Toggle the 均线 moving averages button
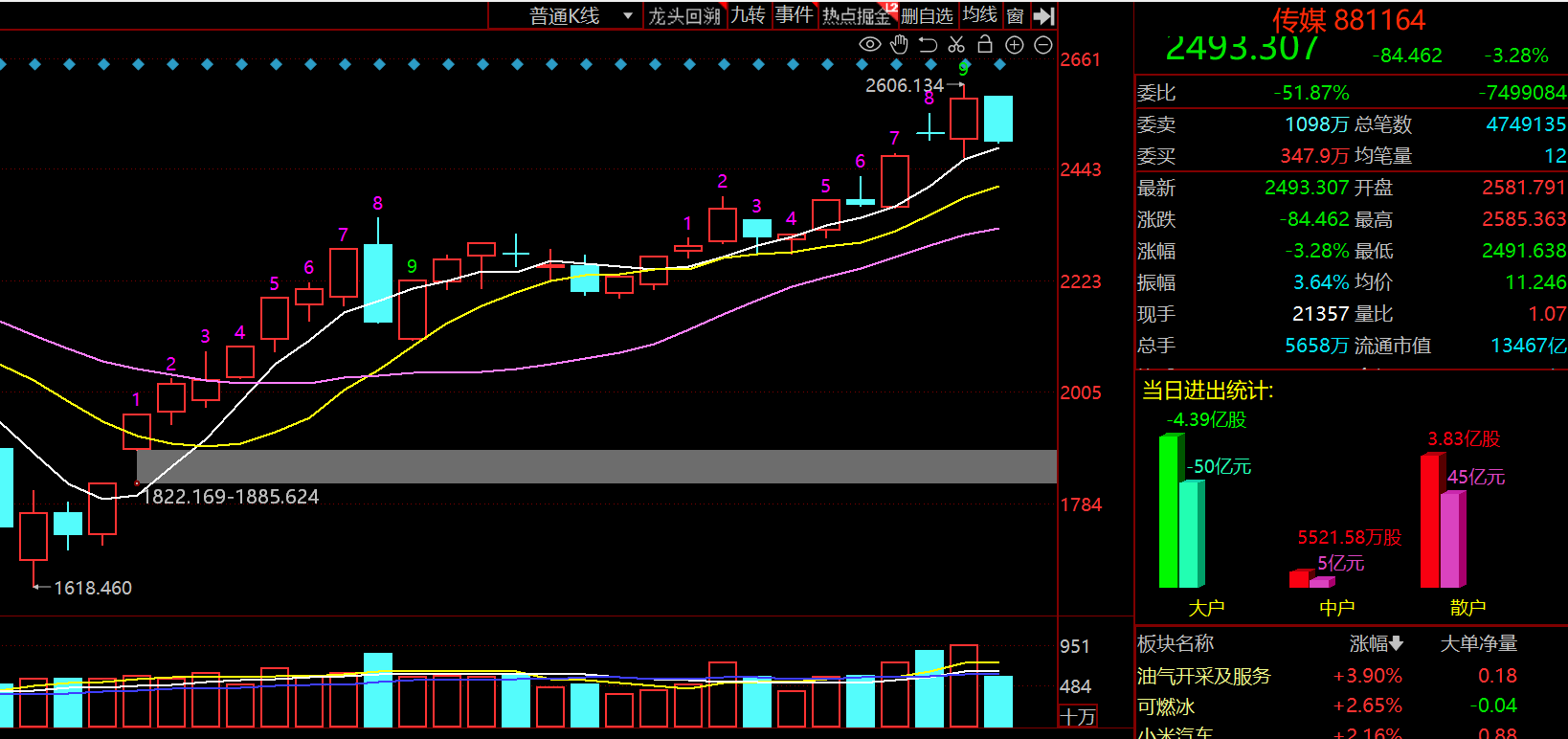The image size is (1568, 739). tap(979, 15)
